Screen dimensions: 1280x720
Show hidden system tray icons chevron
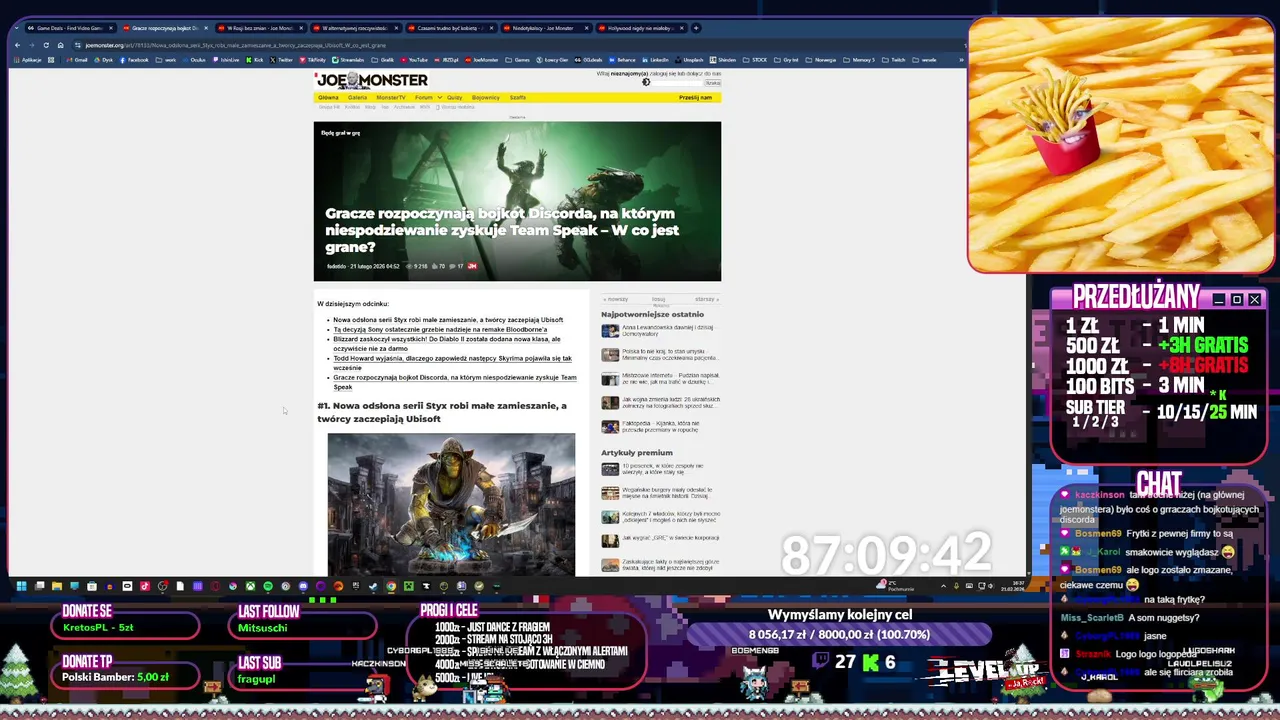tap(943, 586)
